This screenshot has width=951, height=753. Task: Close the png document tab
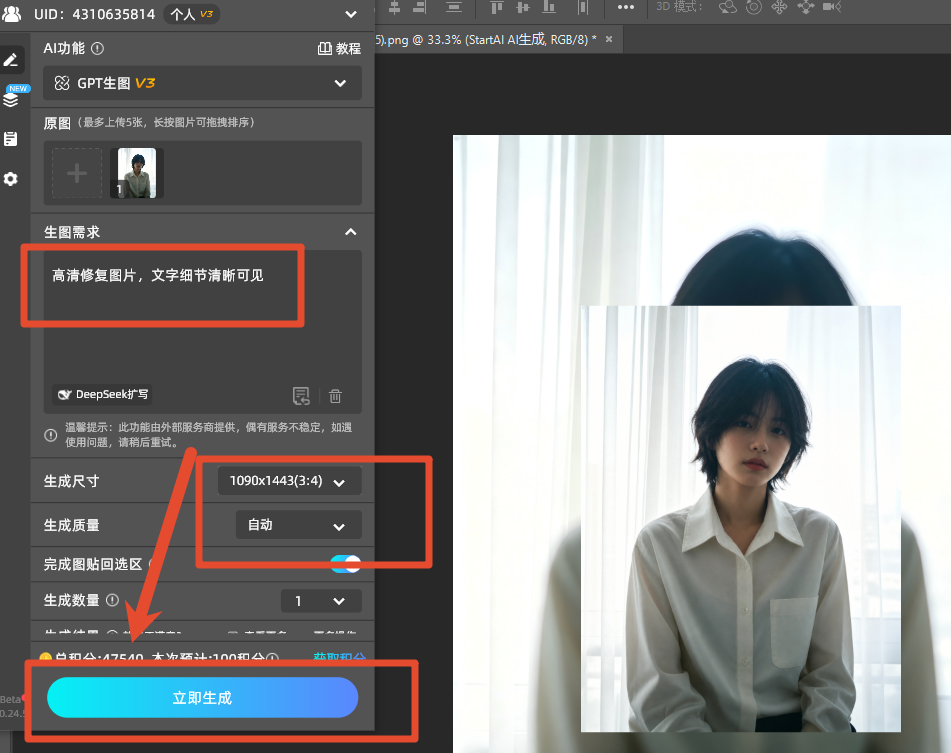[609, 39]
